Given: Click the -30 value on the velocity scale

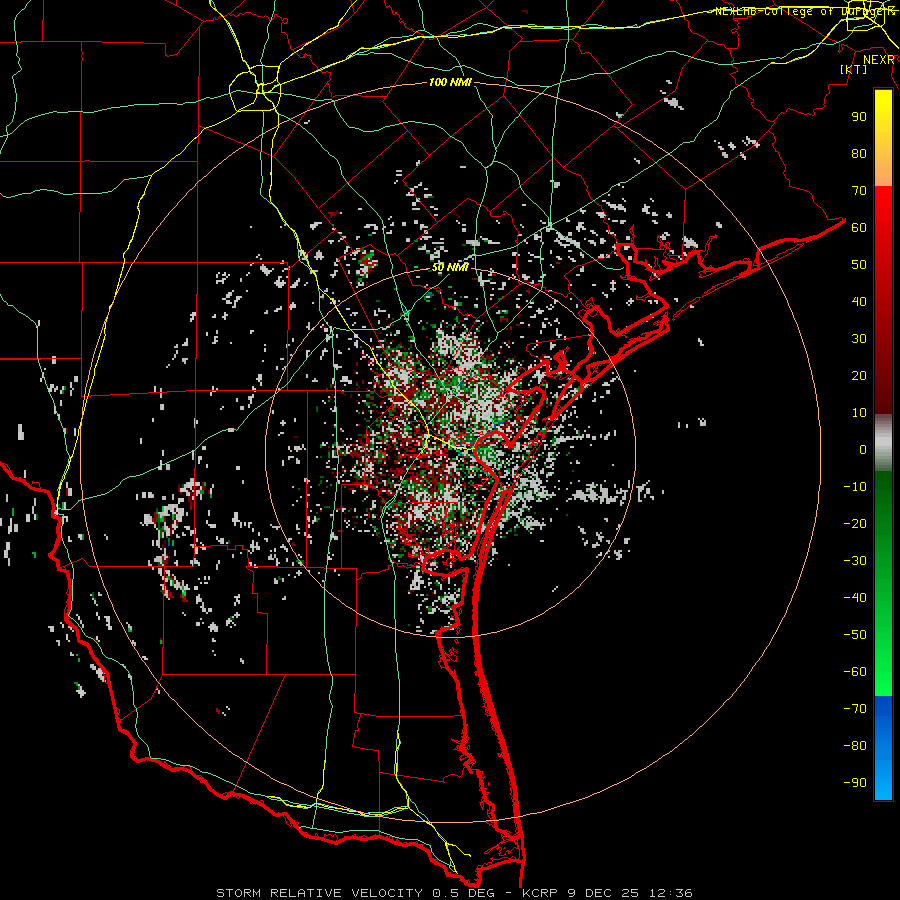Looking at the screenshot, I should tap(855, 561).
